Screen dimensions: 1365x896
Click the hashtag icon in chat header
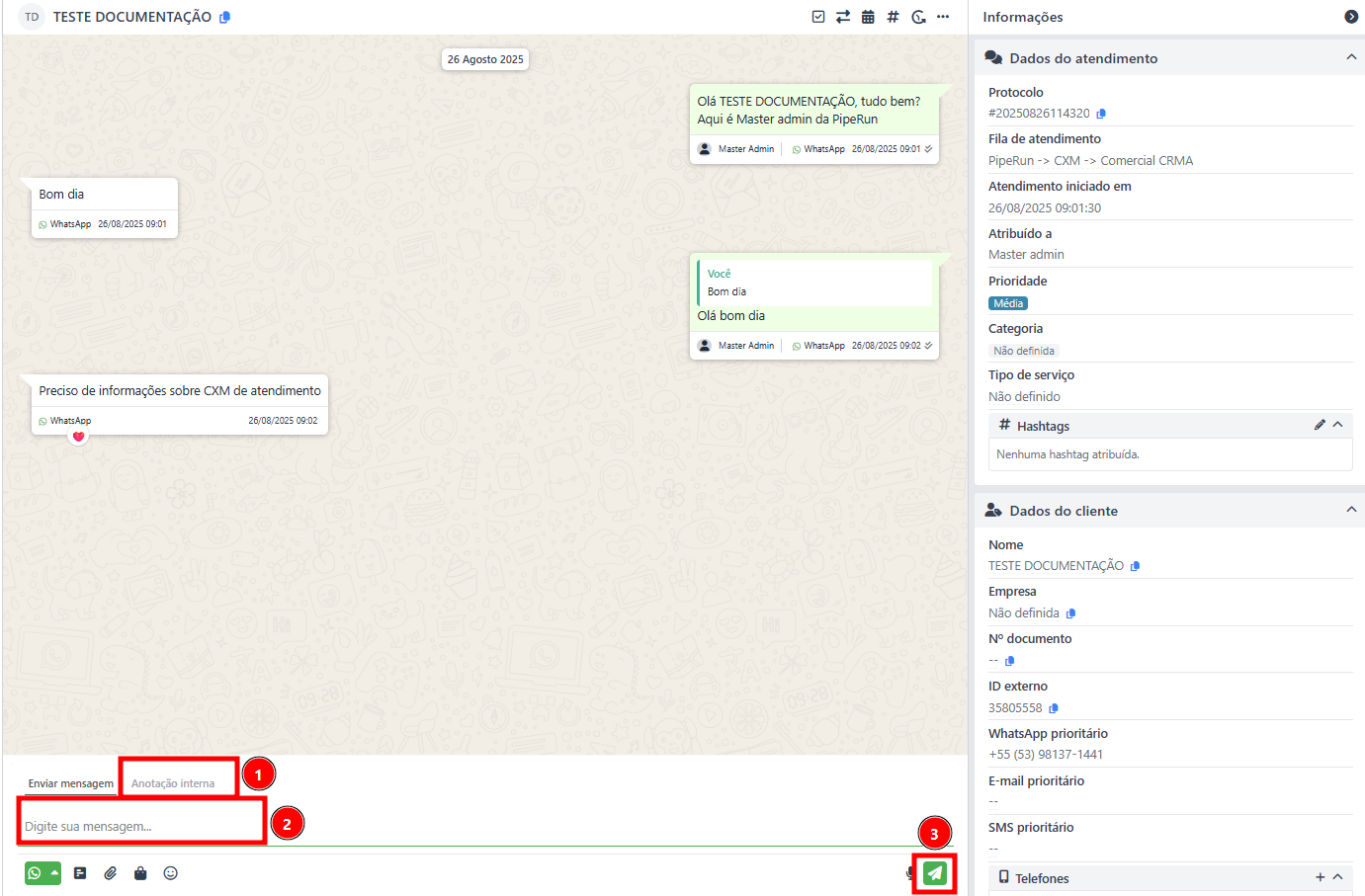coord(893,17)
